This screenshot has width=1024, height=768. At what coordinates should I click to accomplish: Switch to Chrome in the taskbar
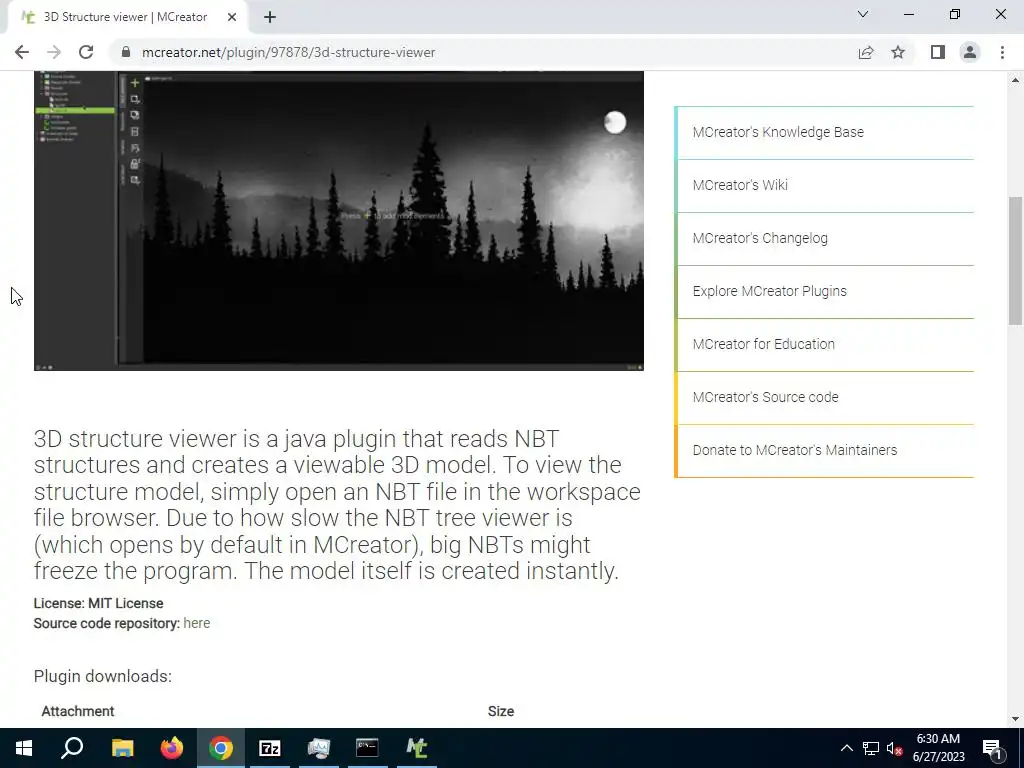tap(221, 748)
